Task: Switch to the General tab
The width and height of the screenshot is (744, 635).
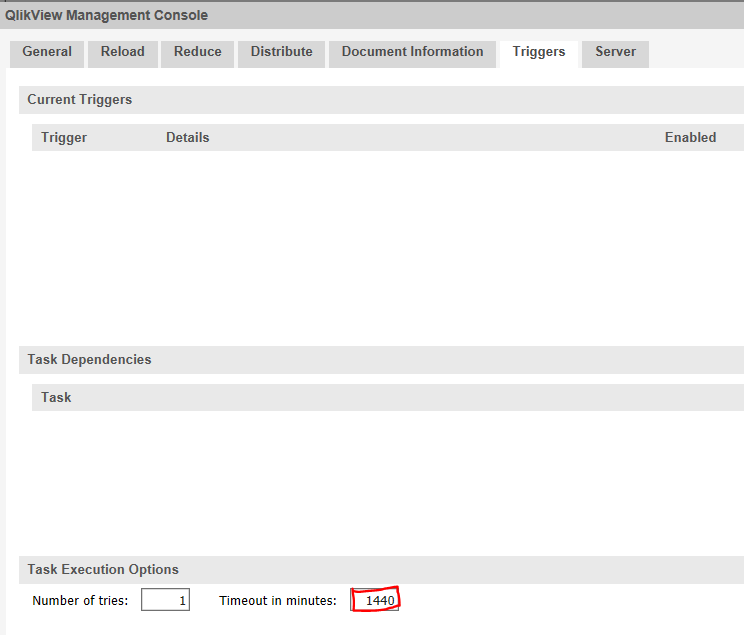Action: click(x=47, y=54)
